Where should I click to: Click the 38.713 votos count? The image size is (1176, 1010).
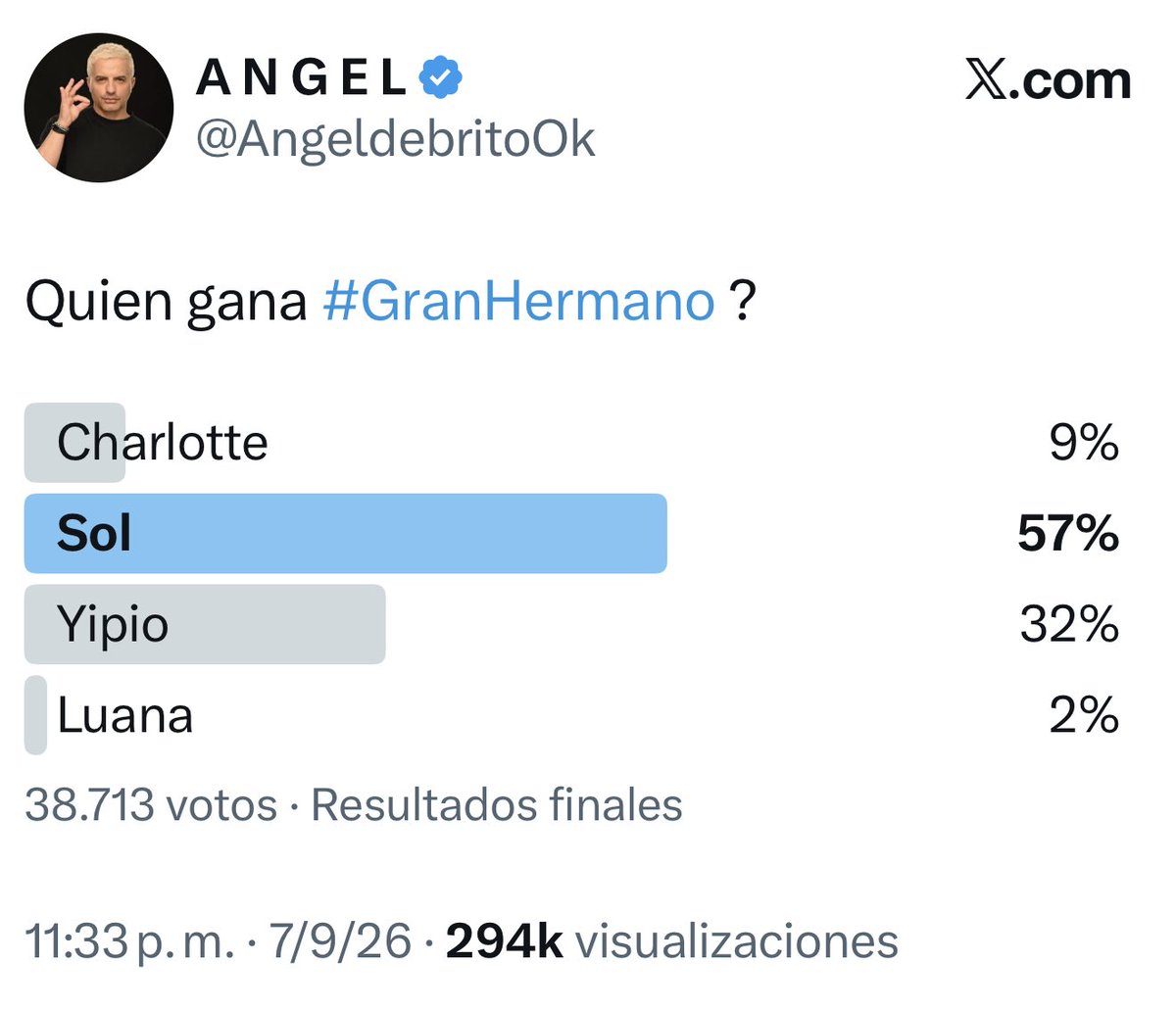click(151, 805)
